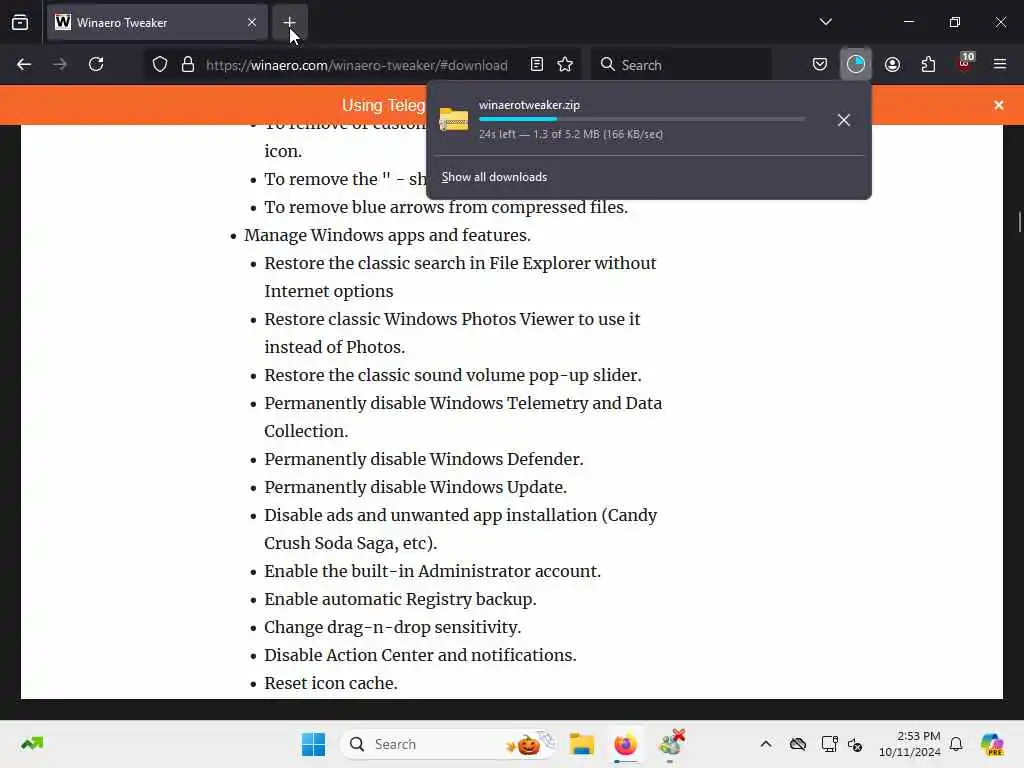The height and width of the screenshot is (768, 1024).
Task: Click the cloud sync tray icon
Action: click(798, 744)
